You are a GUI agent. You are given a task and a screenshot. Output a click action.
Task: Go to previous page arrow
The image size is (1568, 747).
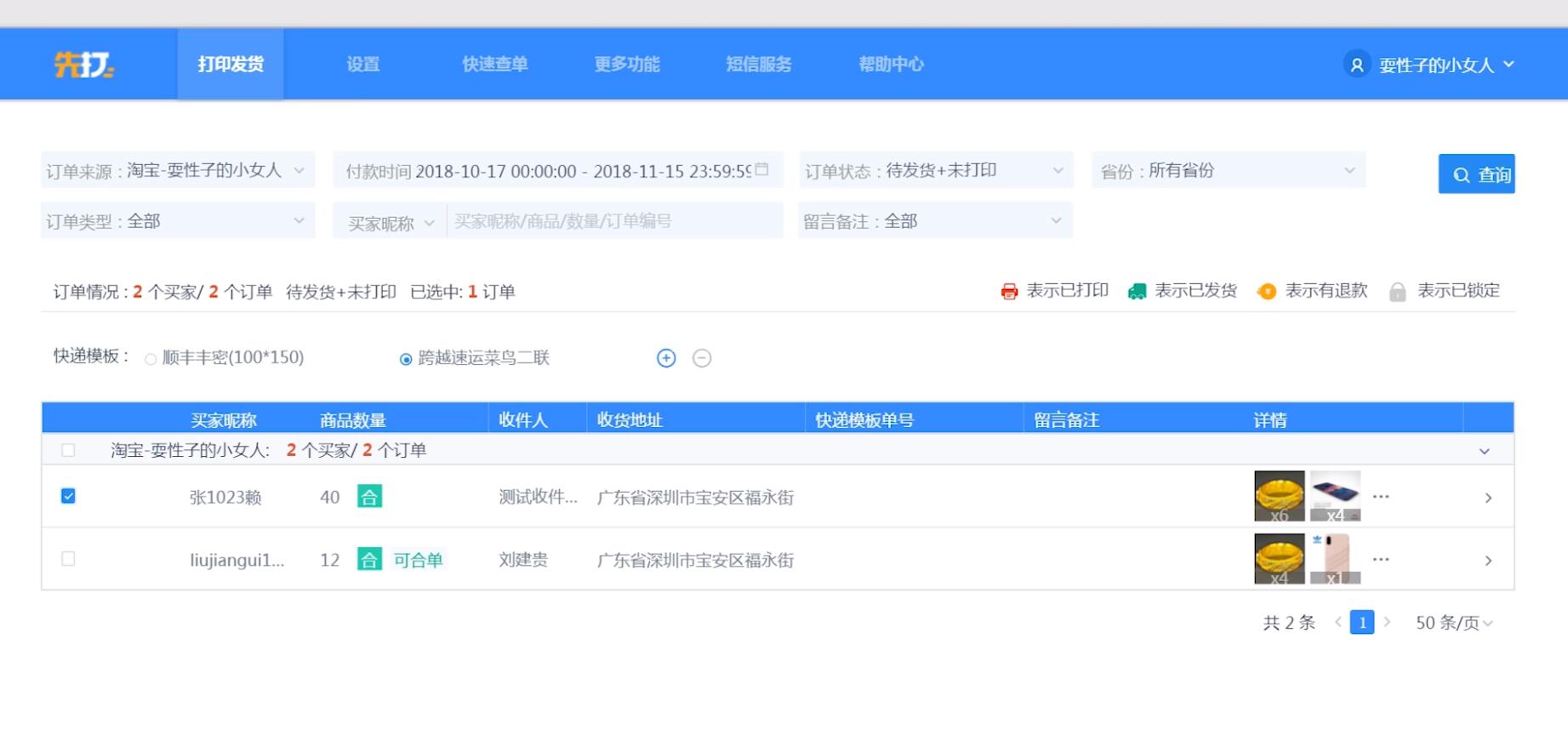(x=1337, y=622)
